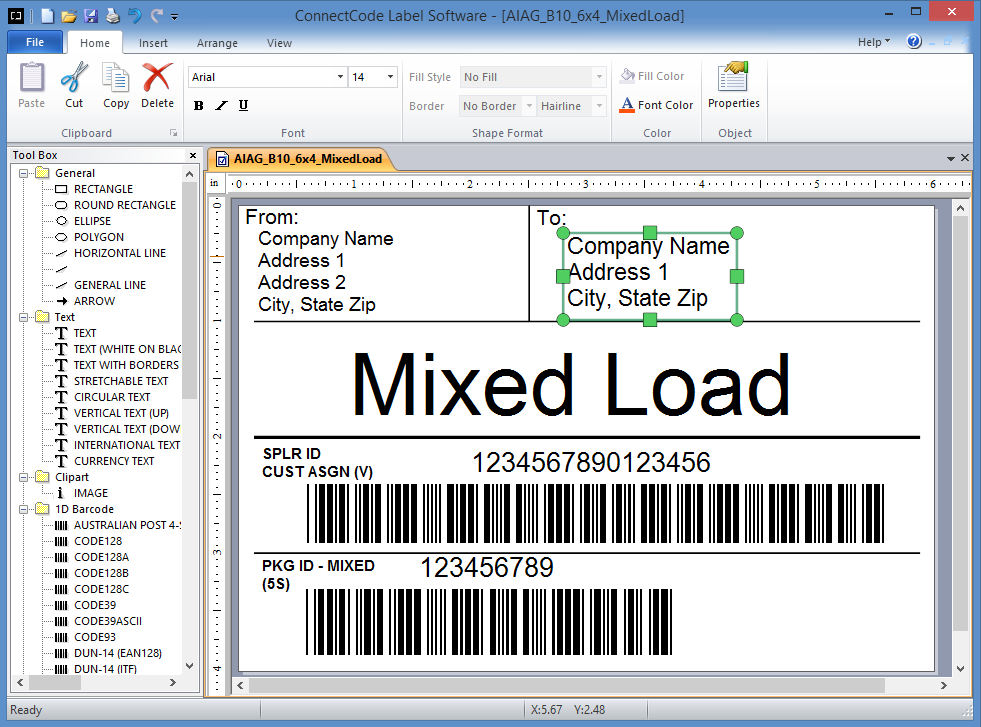981x727 pixels.
Task: Open the document tab list arrow
Action: [950, 158]
